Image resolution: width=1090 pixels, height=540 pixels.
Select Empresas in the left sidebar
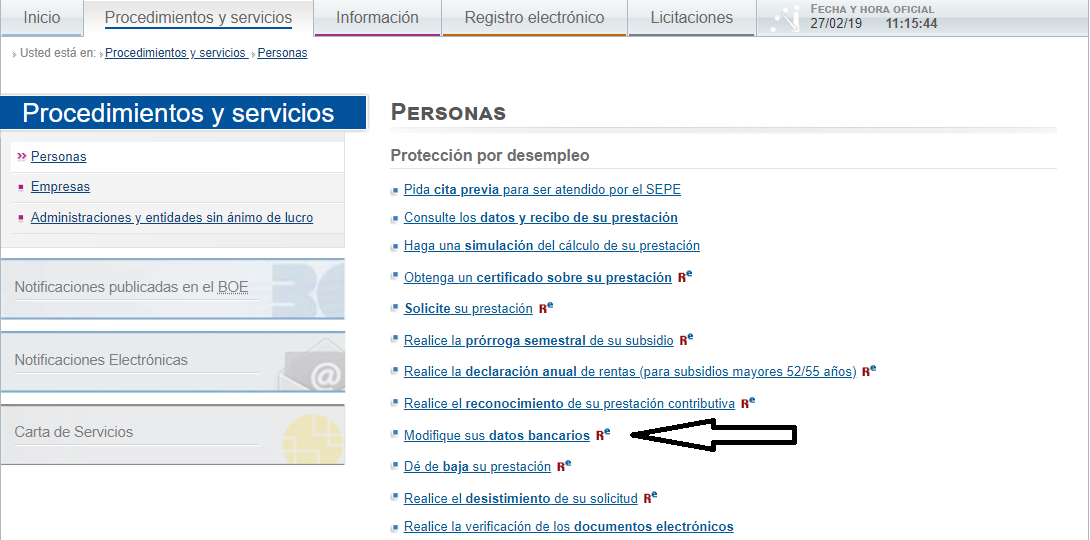(x=60, y=187)
